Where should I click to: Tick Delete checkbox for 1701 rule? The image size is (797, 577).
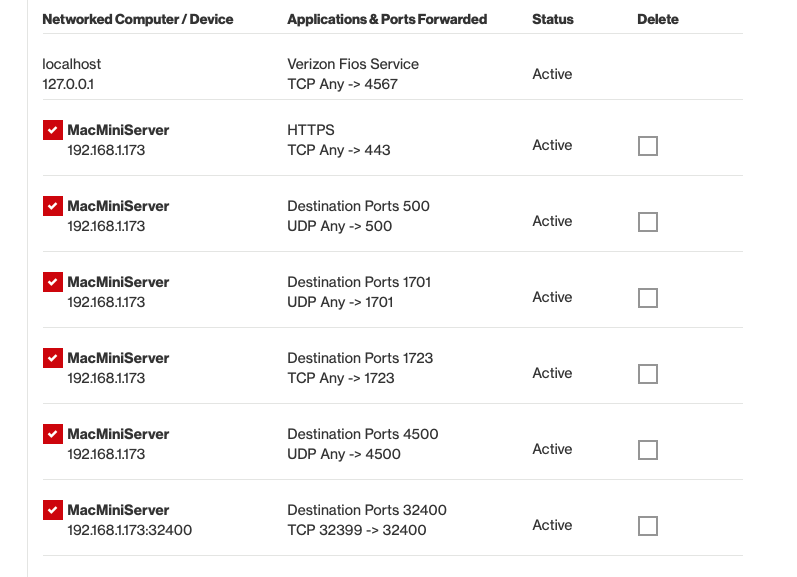coord(648,298)
